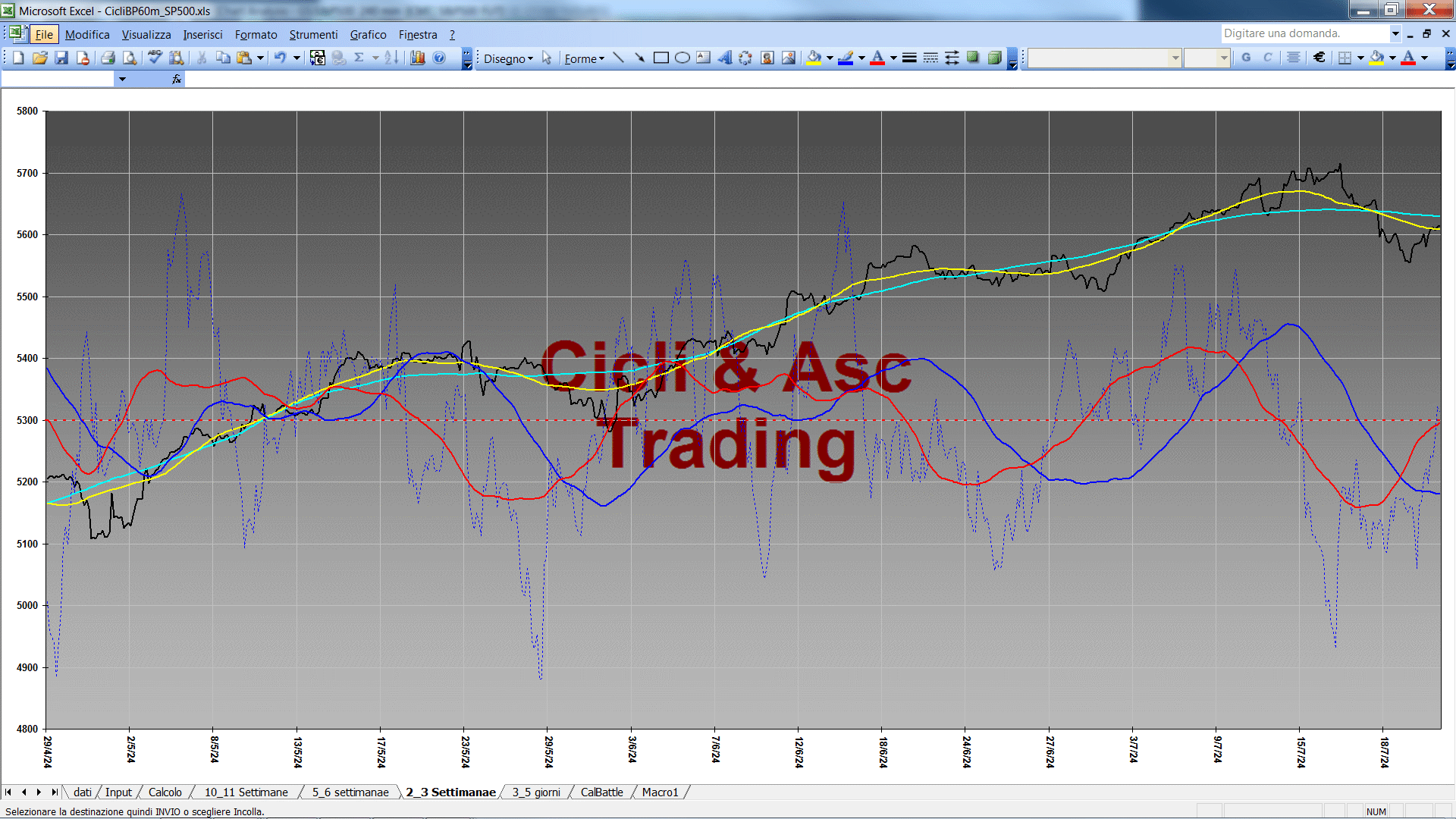Switch to the Calcolo sheet tab
The width and height of the screenshot is (1456, 819).
click(x=165, y=792)
